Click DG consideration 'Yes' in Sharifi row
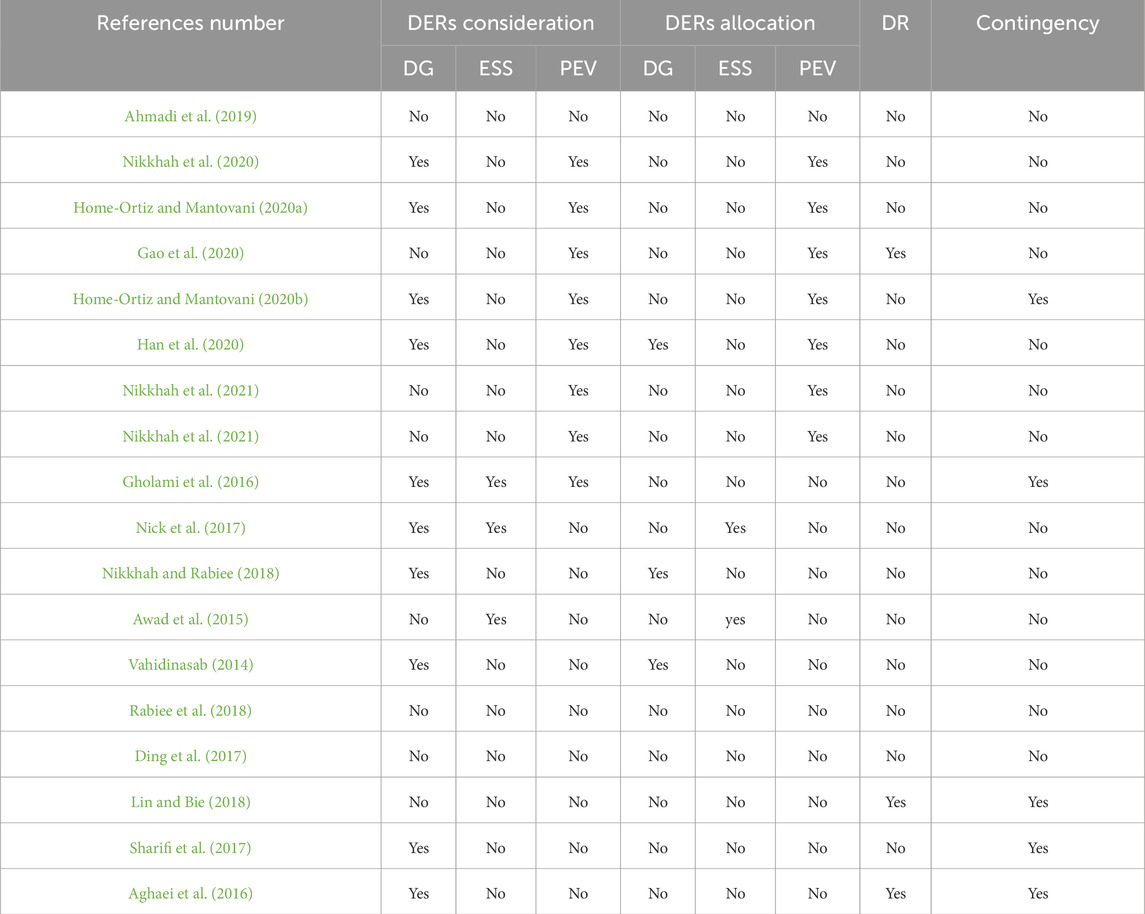 coord(418,848)
